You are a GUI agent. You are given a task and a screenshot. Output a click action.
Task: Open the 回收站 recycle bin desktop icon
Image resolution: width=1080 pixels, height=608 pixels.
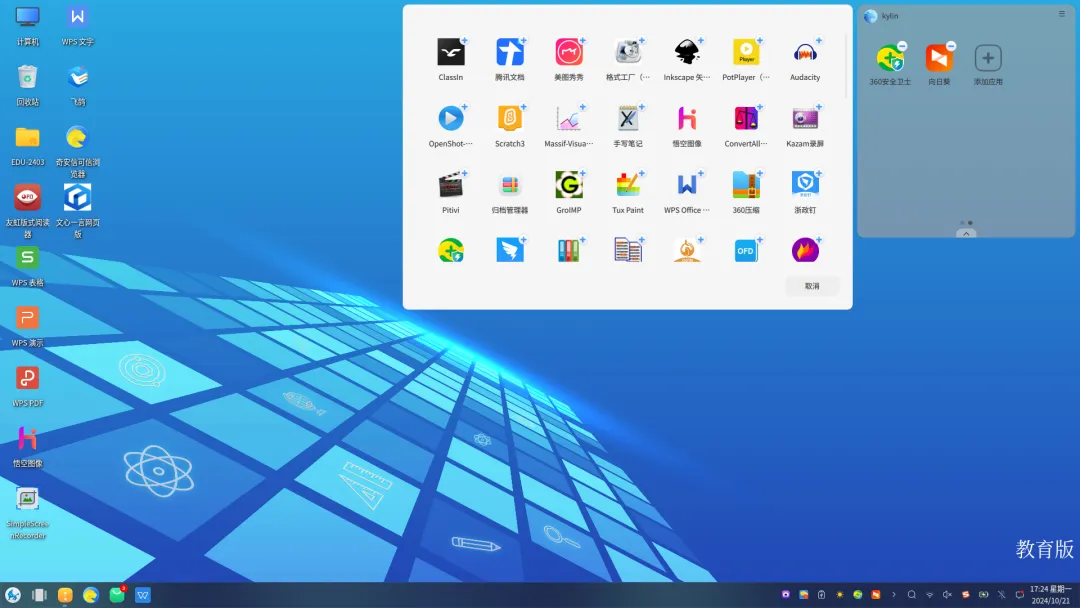[x=27, y=78]
